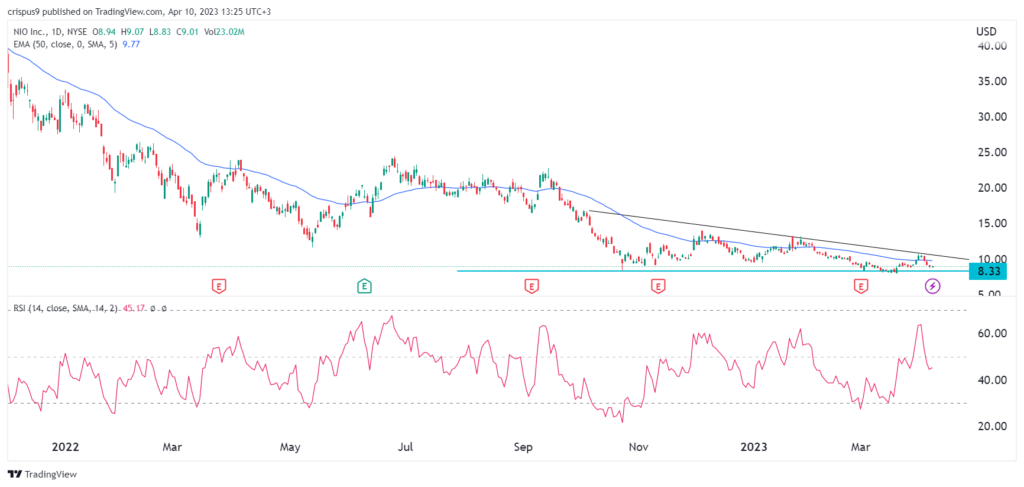Click the TradingView logo at the bottom
This screenshot has width=1024, height=487.
pos(42,474)
